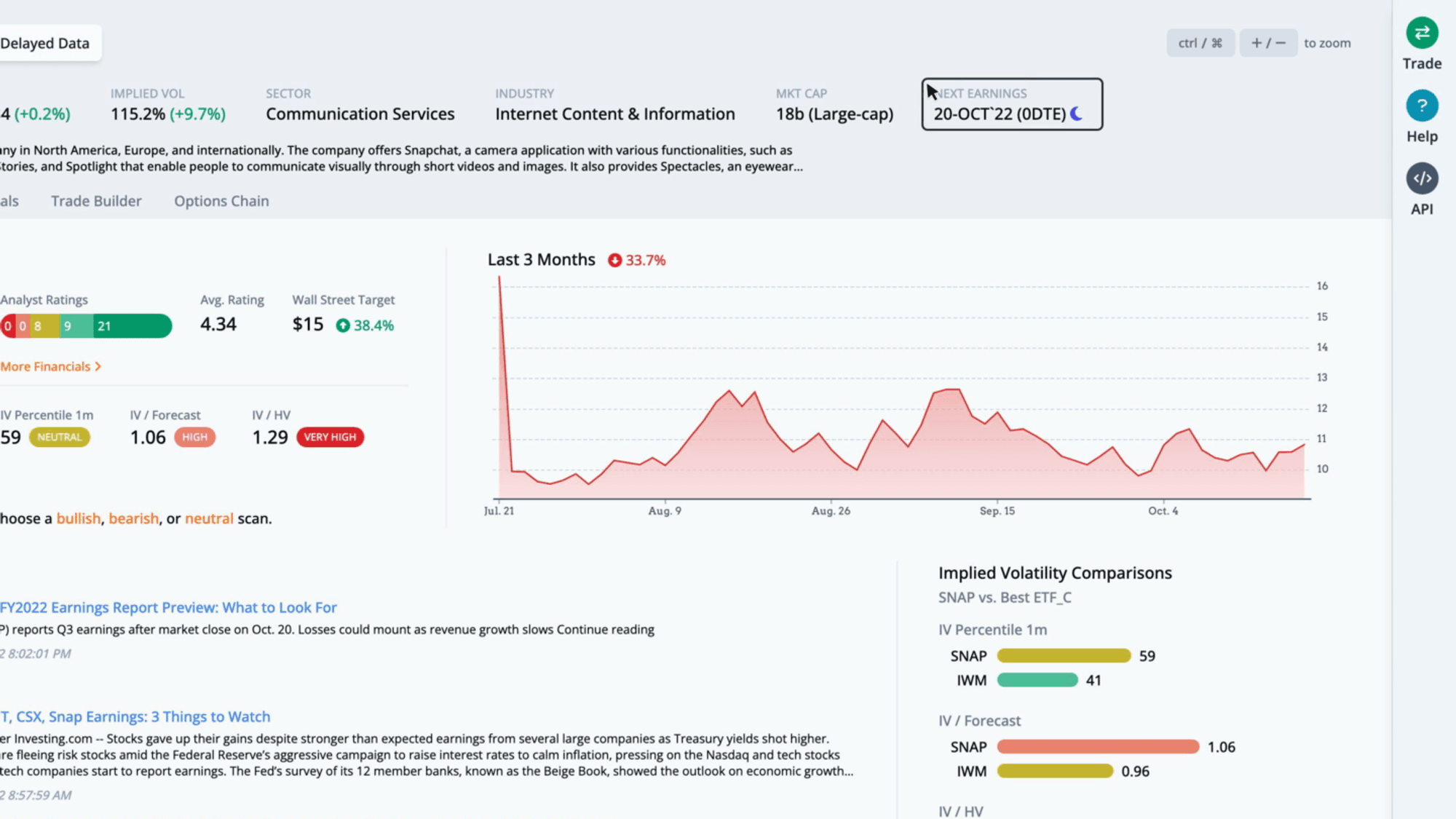The width and height of the screenshot is (1456, 819).
Task: Click the + / − zoom key hint
Action: pyautogui.click(x=1268, y=43)
